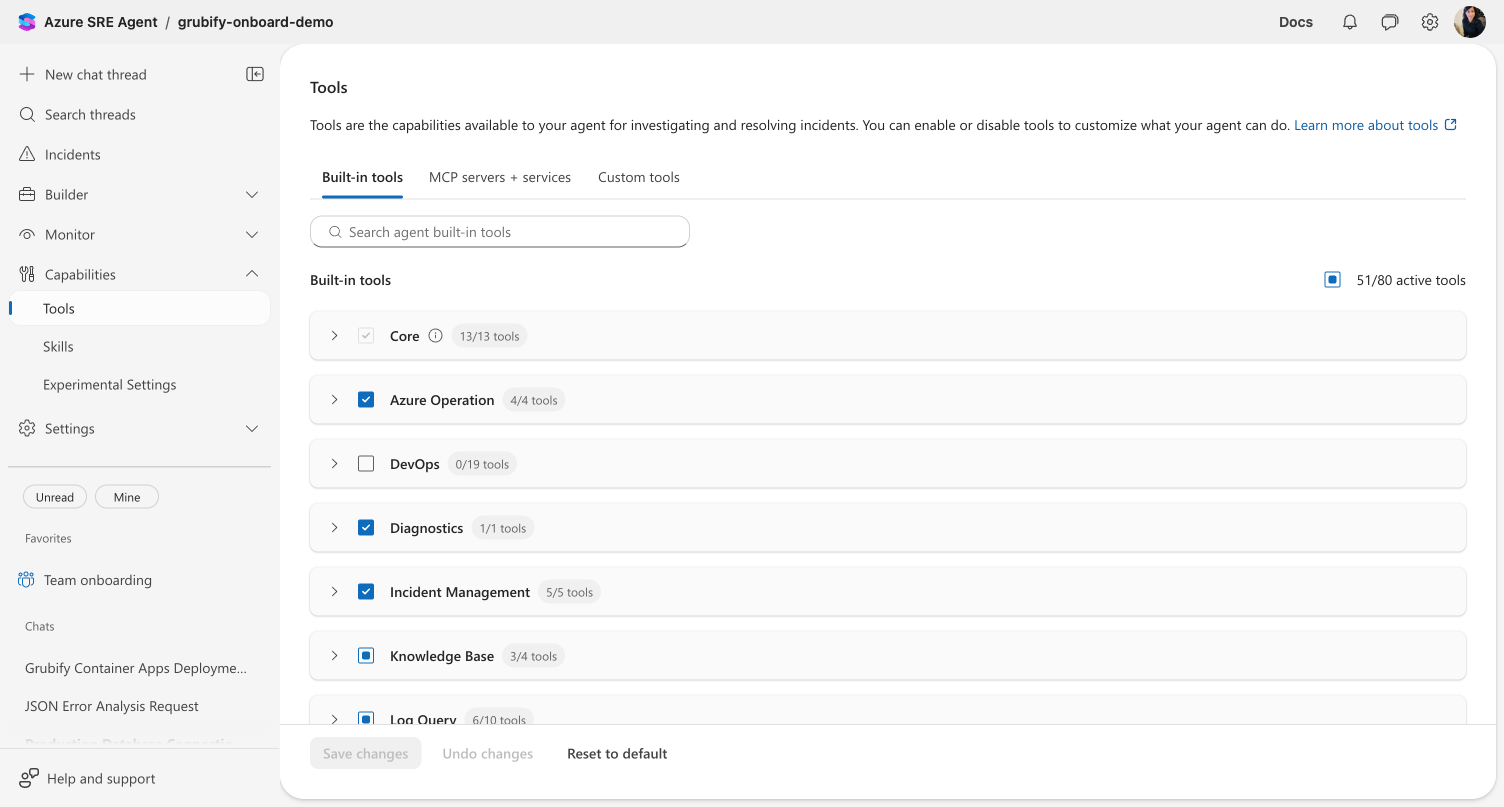Viewport: 1504px width, 807px height.
Task: Toggle the Knowledge Base checkbox
Action: click(366, 656)
